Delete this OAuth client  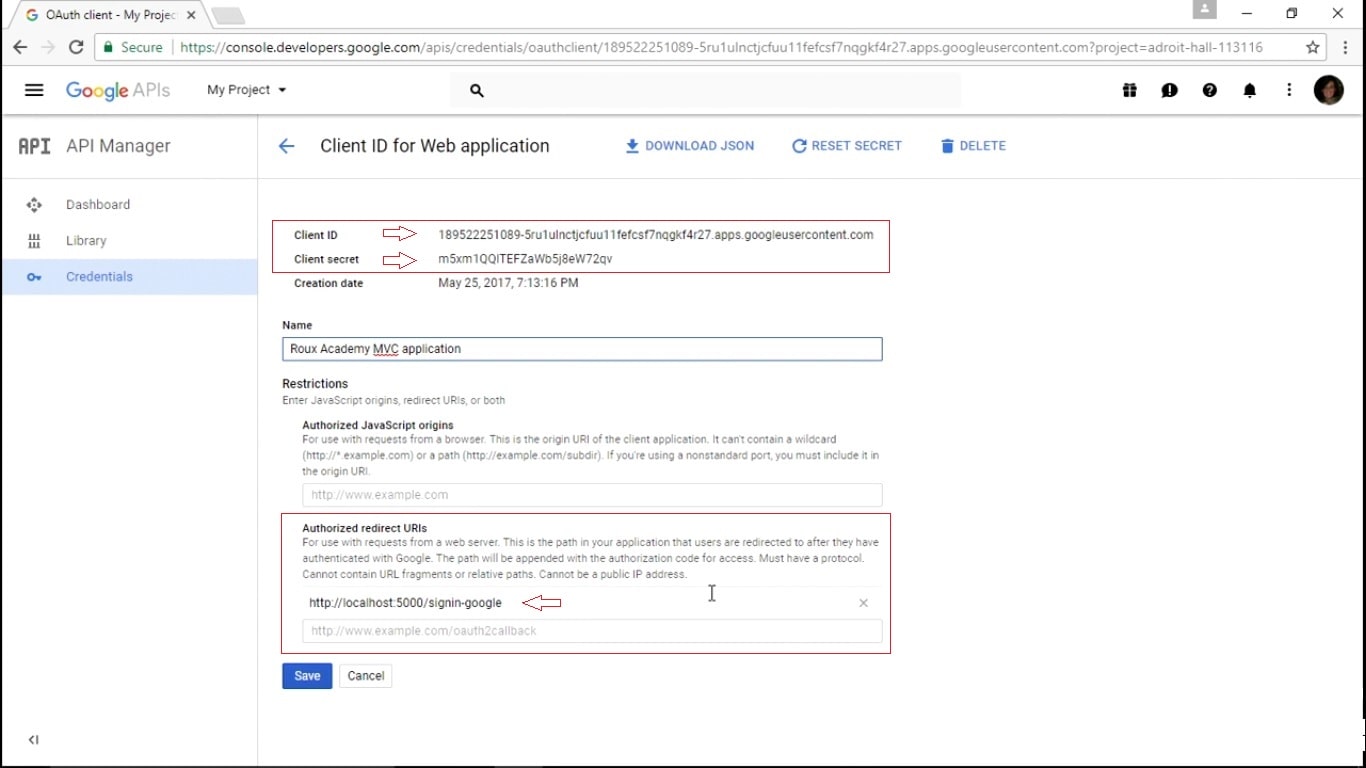point(972,145)
